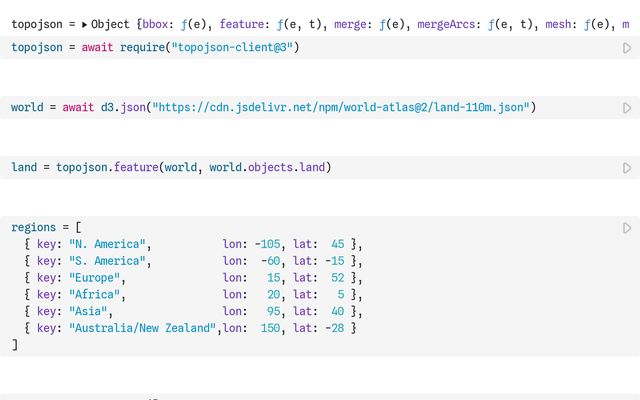Run the topojson require cell
The width and height of the screenshot is (640, 400).
point(627,48)
